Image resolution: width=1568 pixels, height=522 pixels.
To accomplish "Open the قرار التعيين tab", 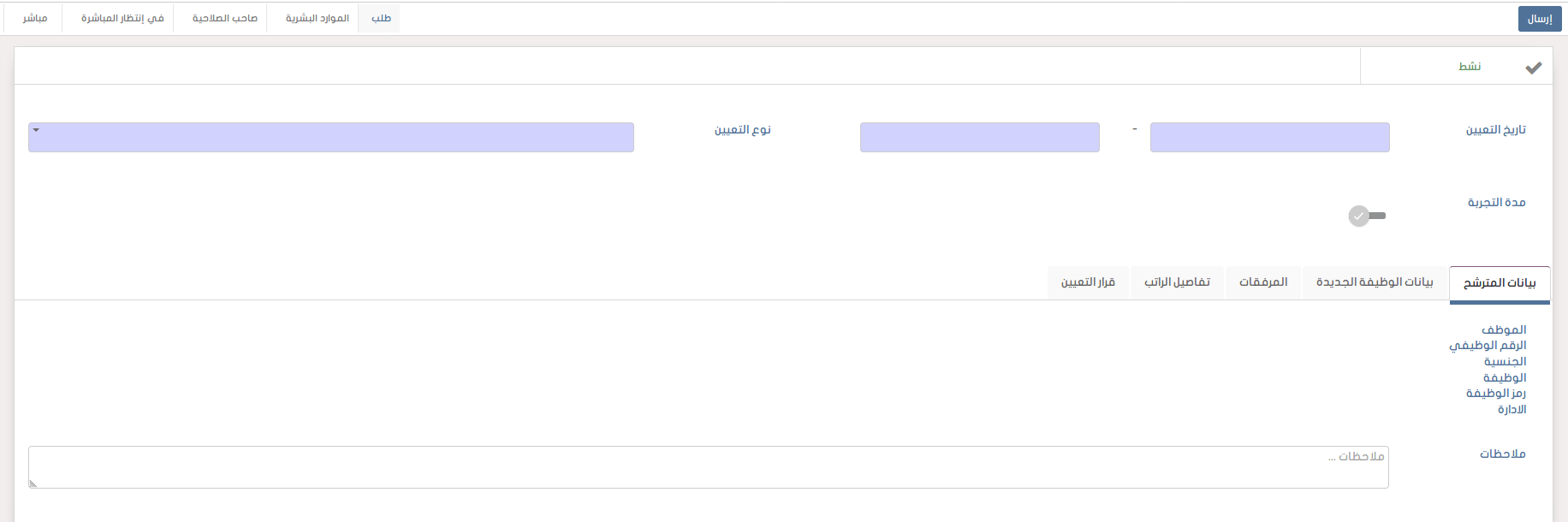I will tap(1088, 282).
